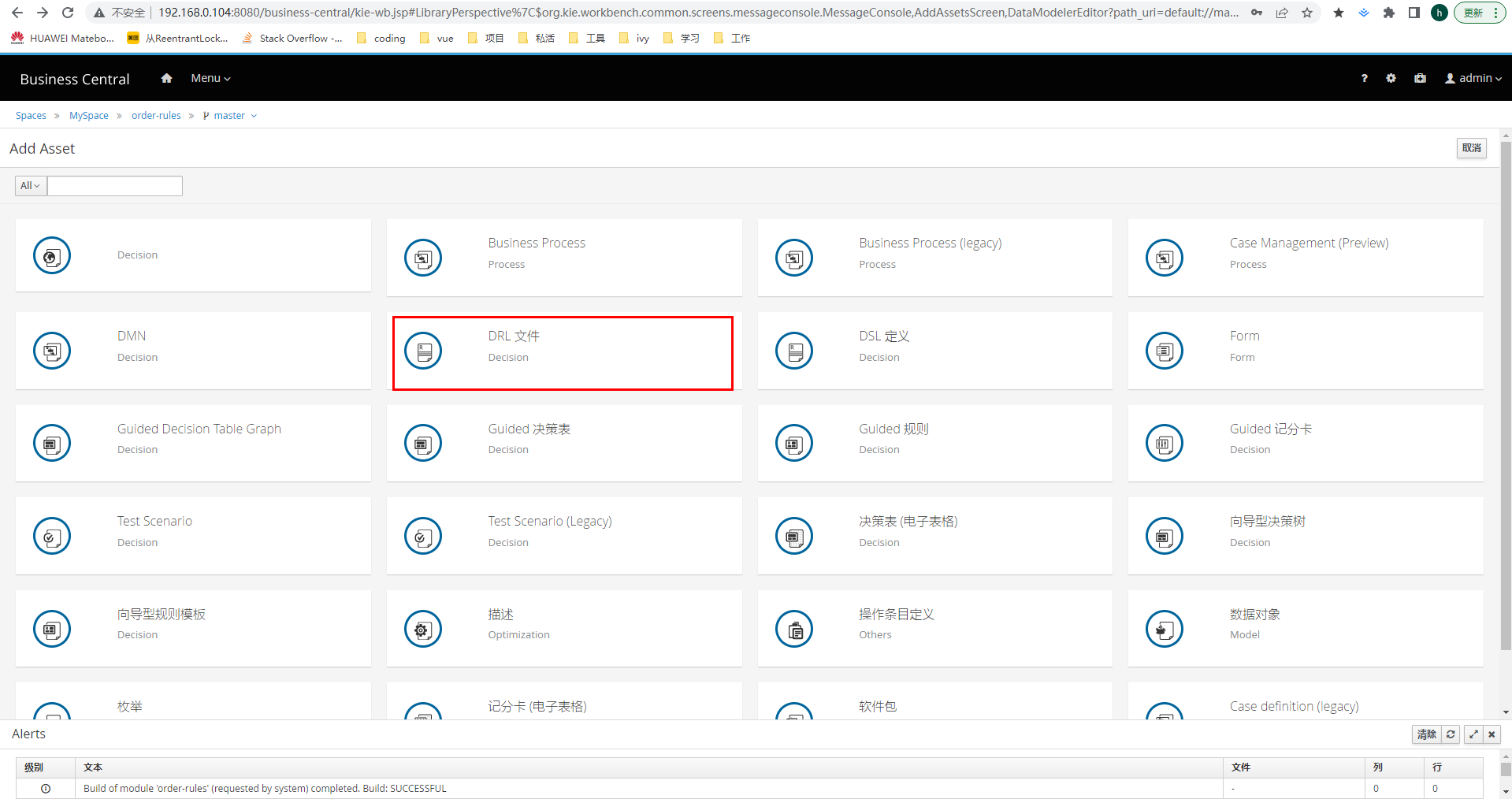Open the help question mark icon
The height and width of the screenshot is (799, 1512).
click(1364, 78)
